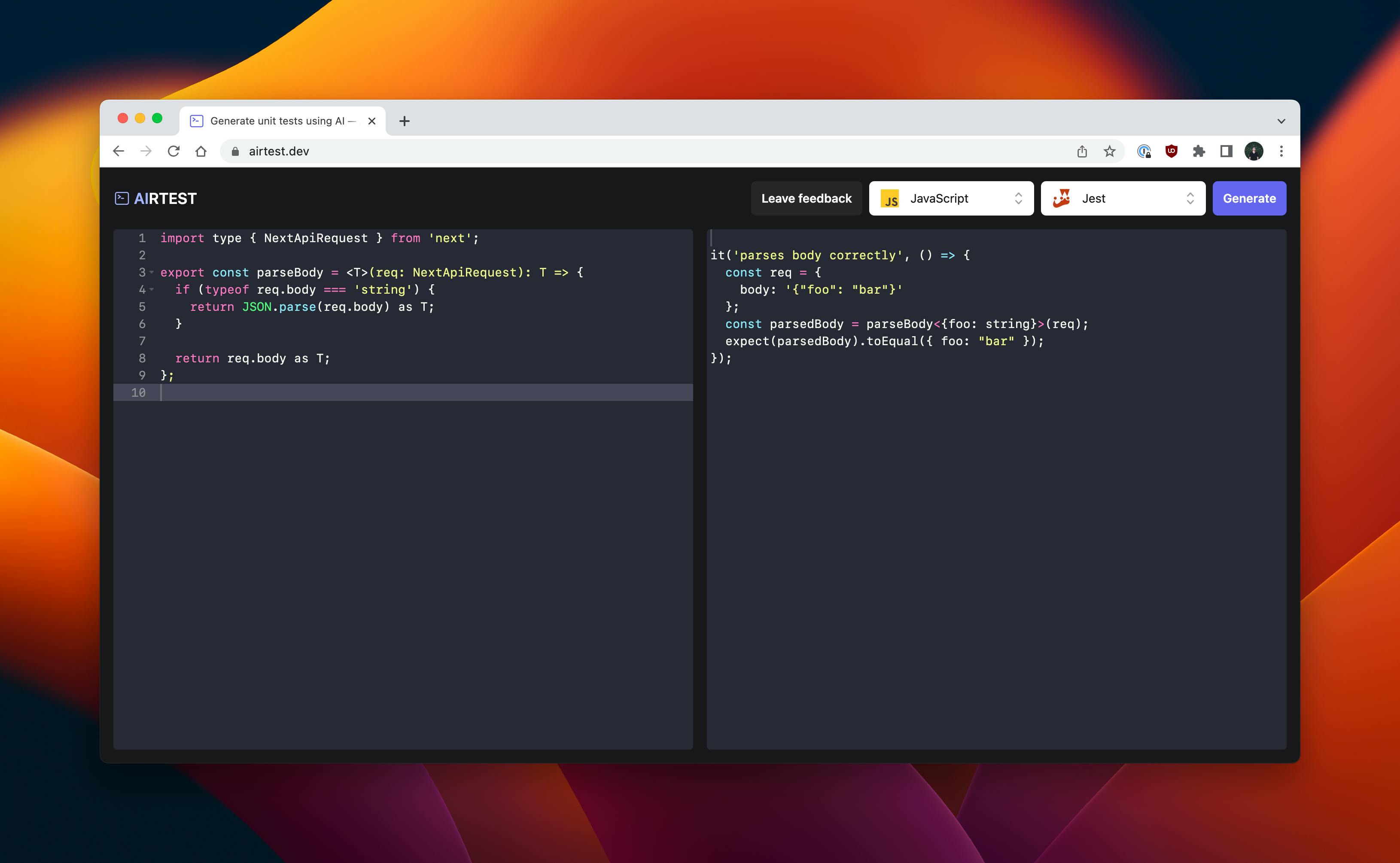1400x863 pixels.
Task: Click the AIRTEST logo icon
Action: coord(122,198)
